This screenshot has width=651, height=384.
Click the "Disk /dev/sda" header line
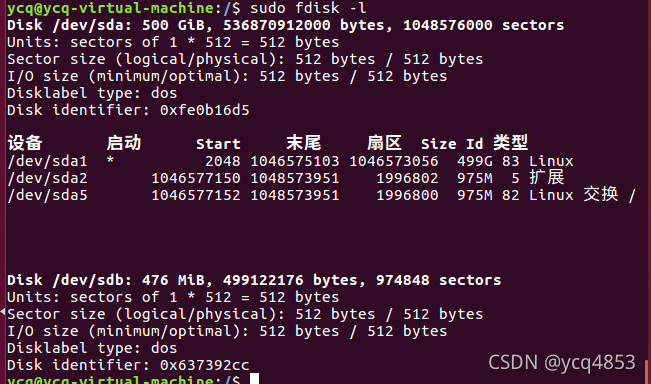pyautogui.click(x=286, y=25)
